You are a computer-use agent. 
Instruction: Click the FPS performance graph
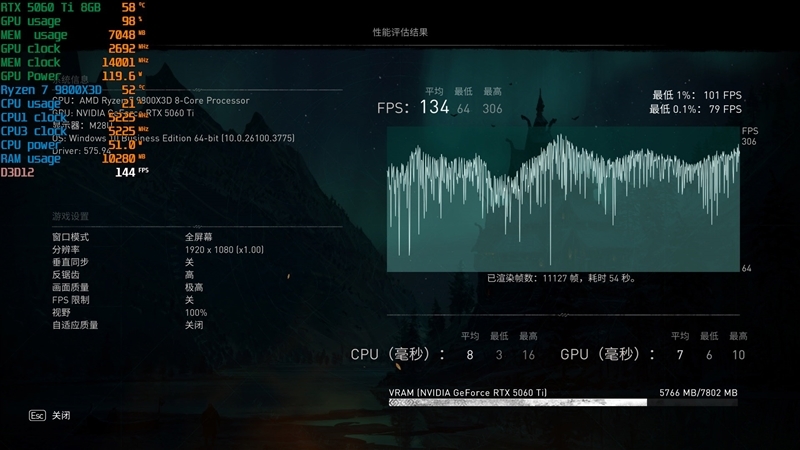[x=563, y=199]
